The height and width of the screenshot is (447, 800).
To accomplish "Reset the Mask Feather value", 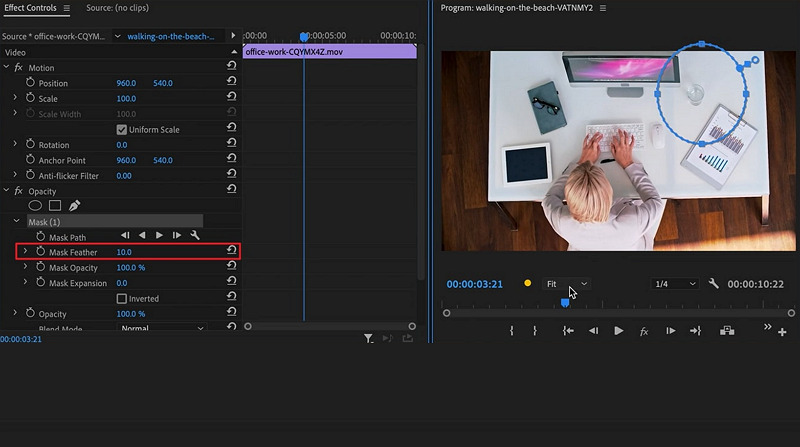I will click(x=232, y=250).
